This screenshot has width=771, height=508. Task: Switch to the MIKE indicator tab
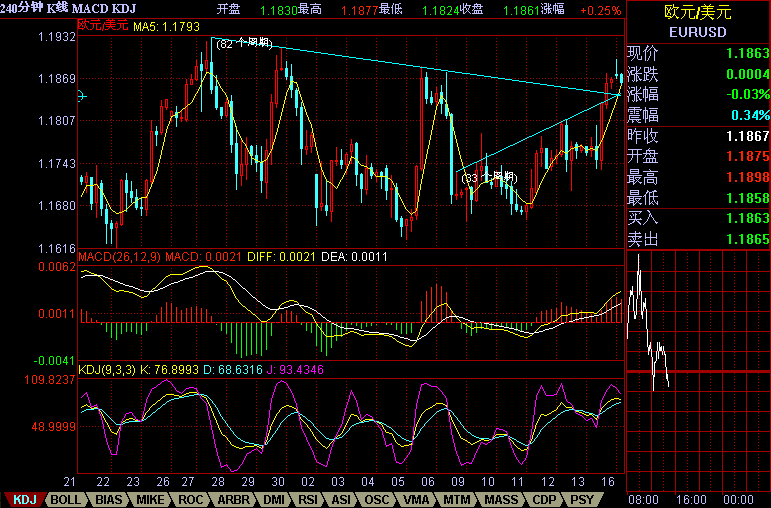point(150,500)
